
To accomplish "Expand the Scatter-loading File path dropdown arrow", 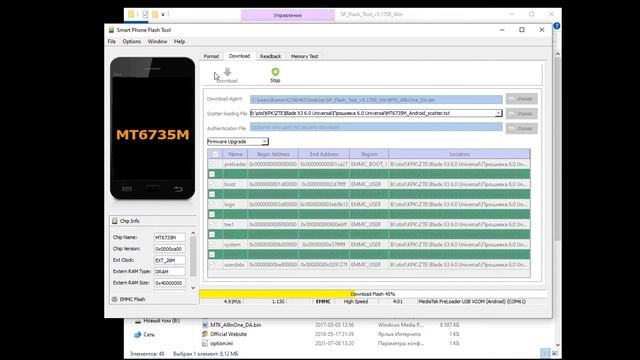I will [x=498, y=113].
